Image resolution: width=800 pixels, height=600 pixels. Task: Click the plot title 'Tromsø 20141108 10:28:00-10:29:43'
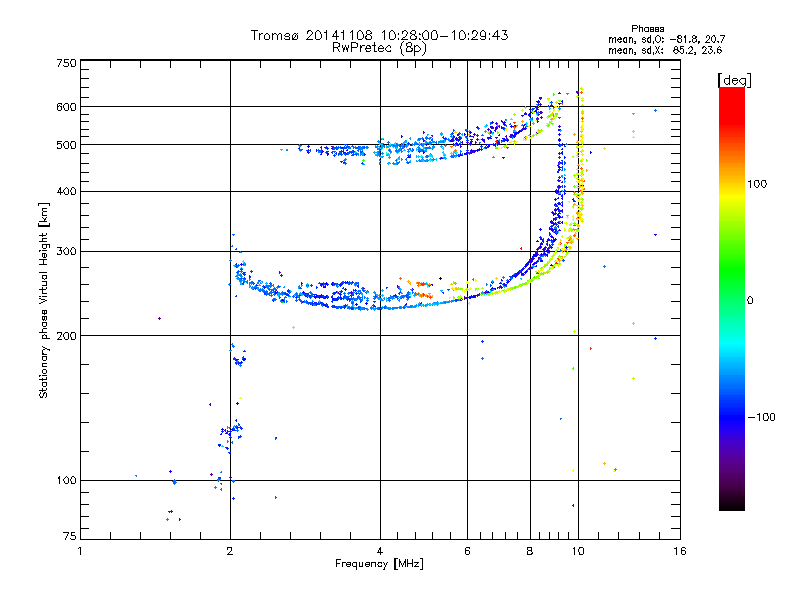point(379,35)
